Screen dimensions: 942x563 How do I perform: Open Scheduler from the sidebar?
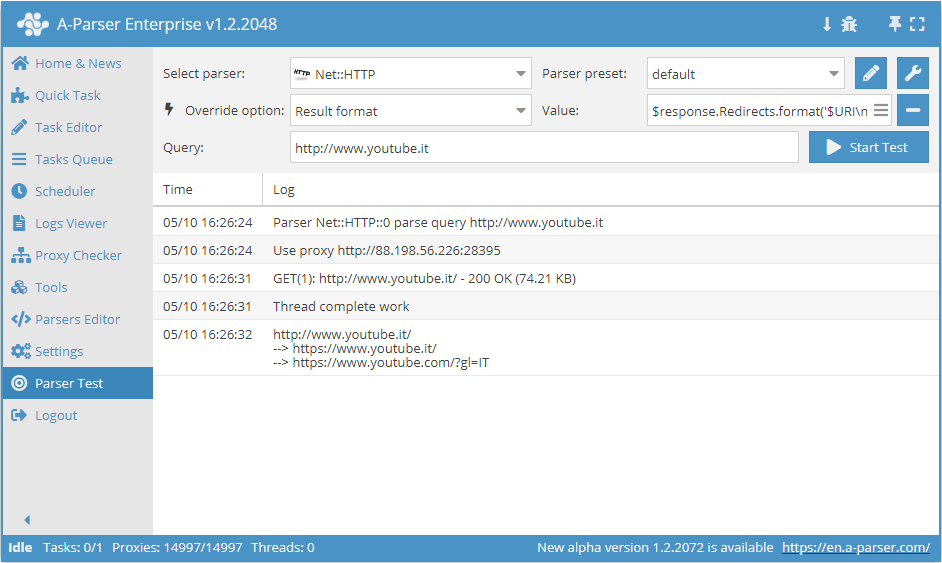click(x=65, y=192)
